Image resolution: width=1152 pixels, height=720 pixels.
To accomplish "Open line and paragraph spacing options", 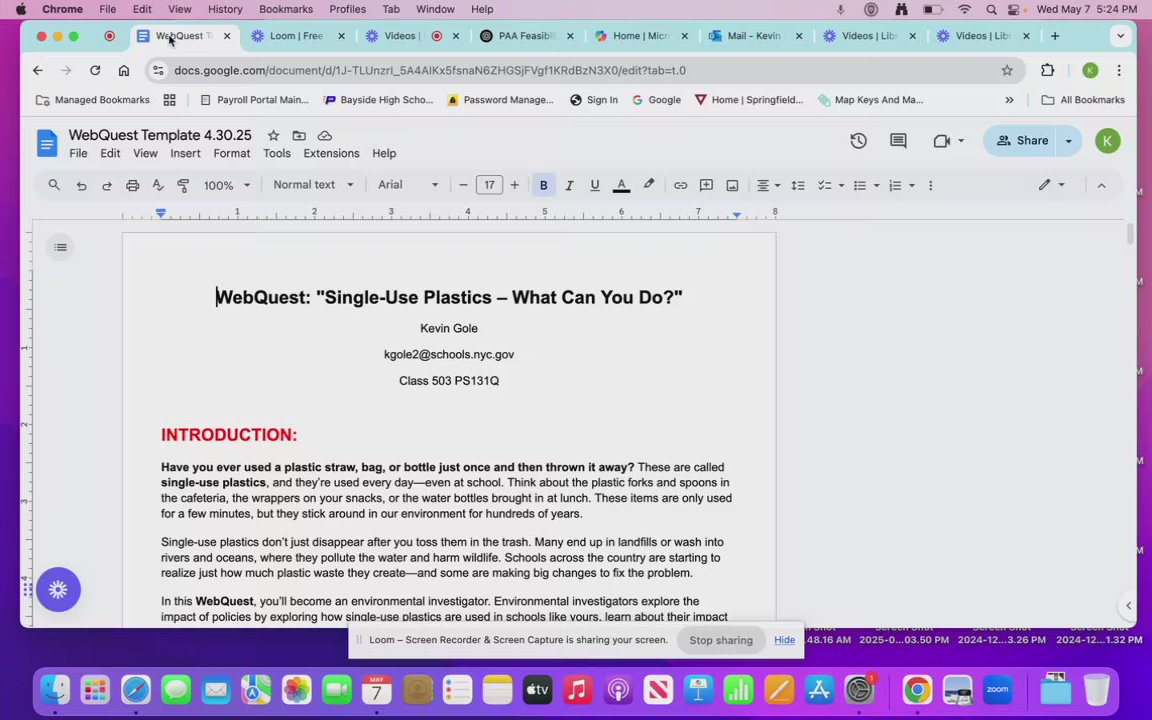I will [798, 185].
